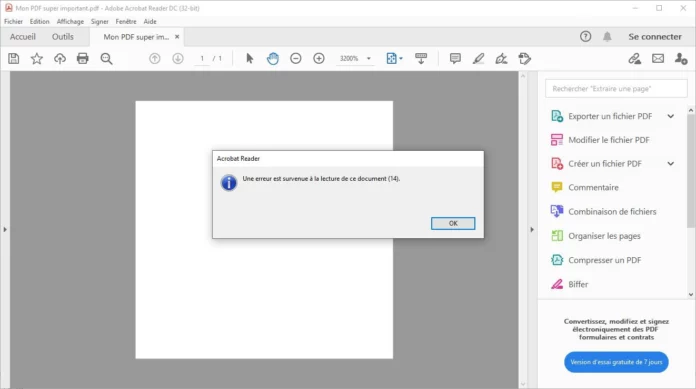
Task: Zoom out with minus icon
Action: 296,59
